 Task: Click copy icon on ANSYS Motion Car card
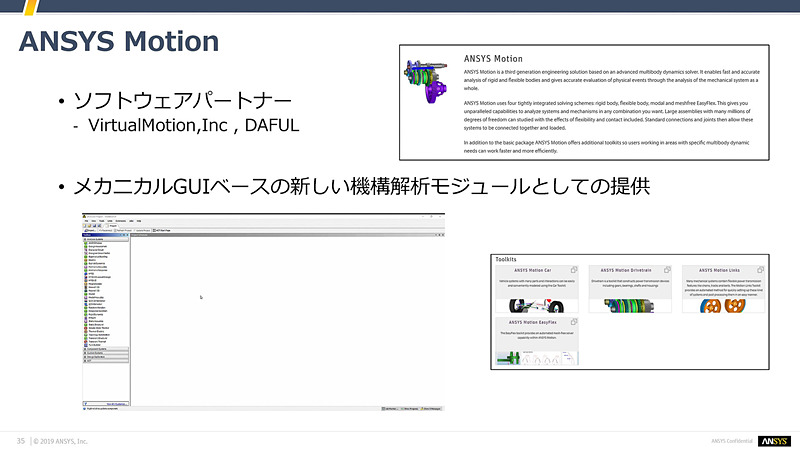click(574, 270)
